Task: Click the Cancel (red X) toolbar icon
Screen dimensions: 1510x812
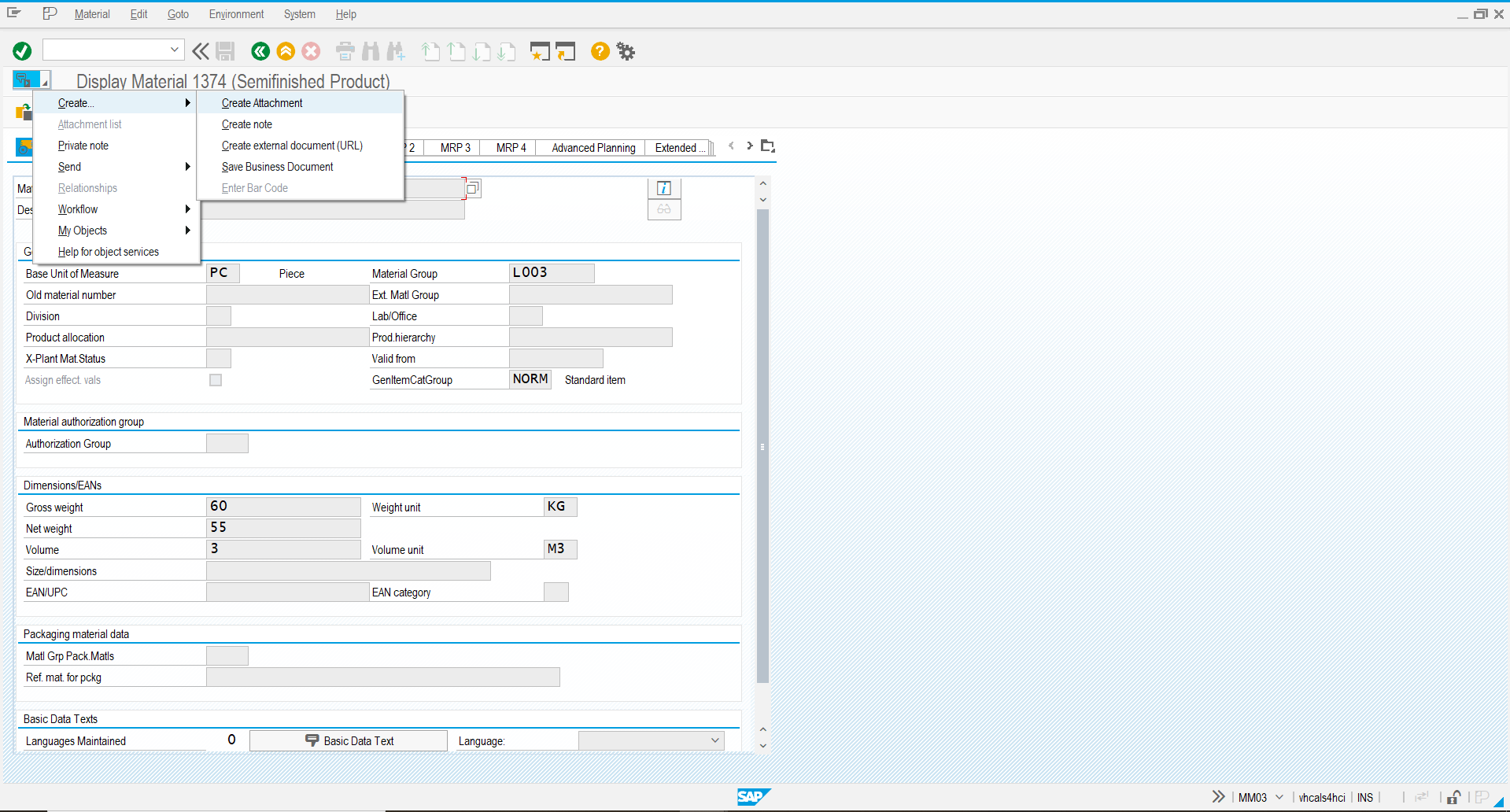Action: point(310,50)
